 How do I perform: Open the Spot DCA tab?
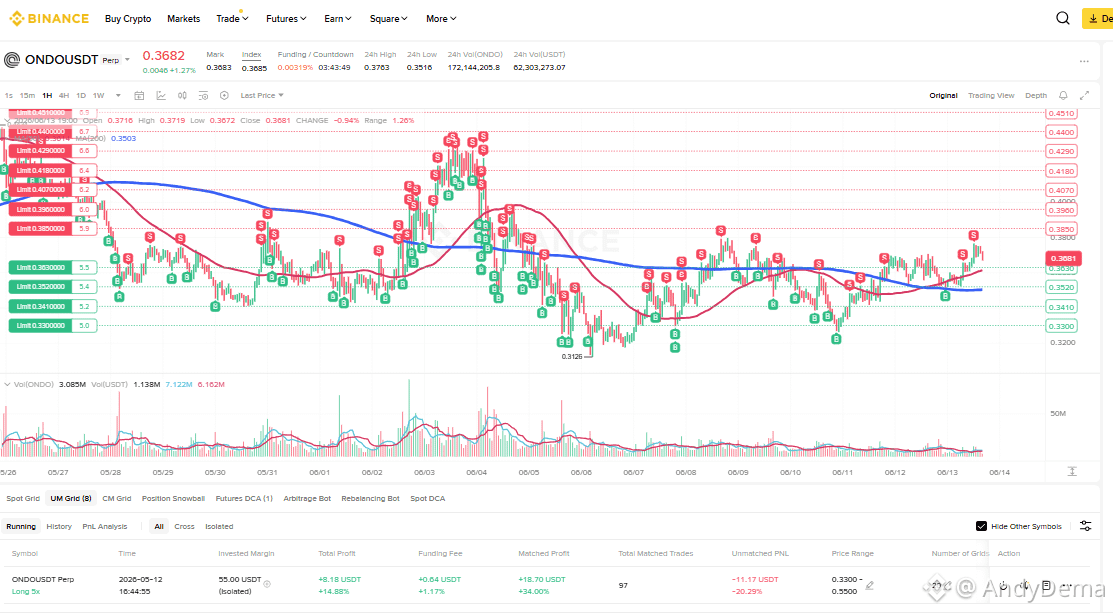[x=427, y=498]
